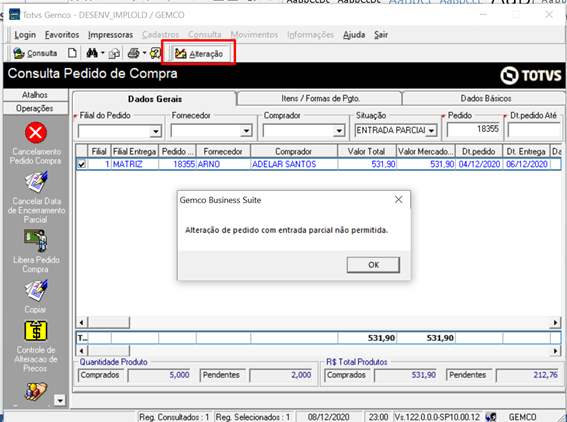Open Cancelar Data de Encerramento Parcial icon
Screen dimensions: 567x422
[36, 182]
